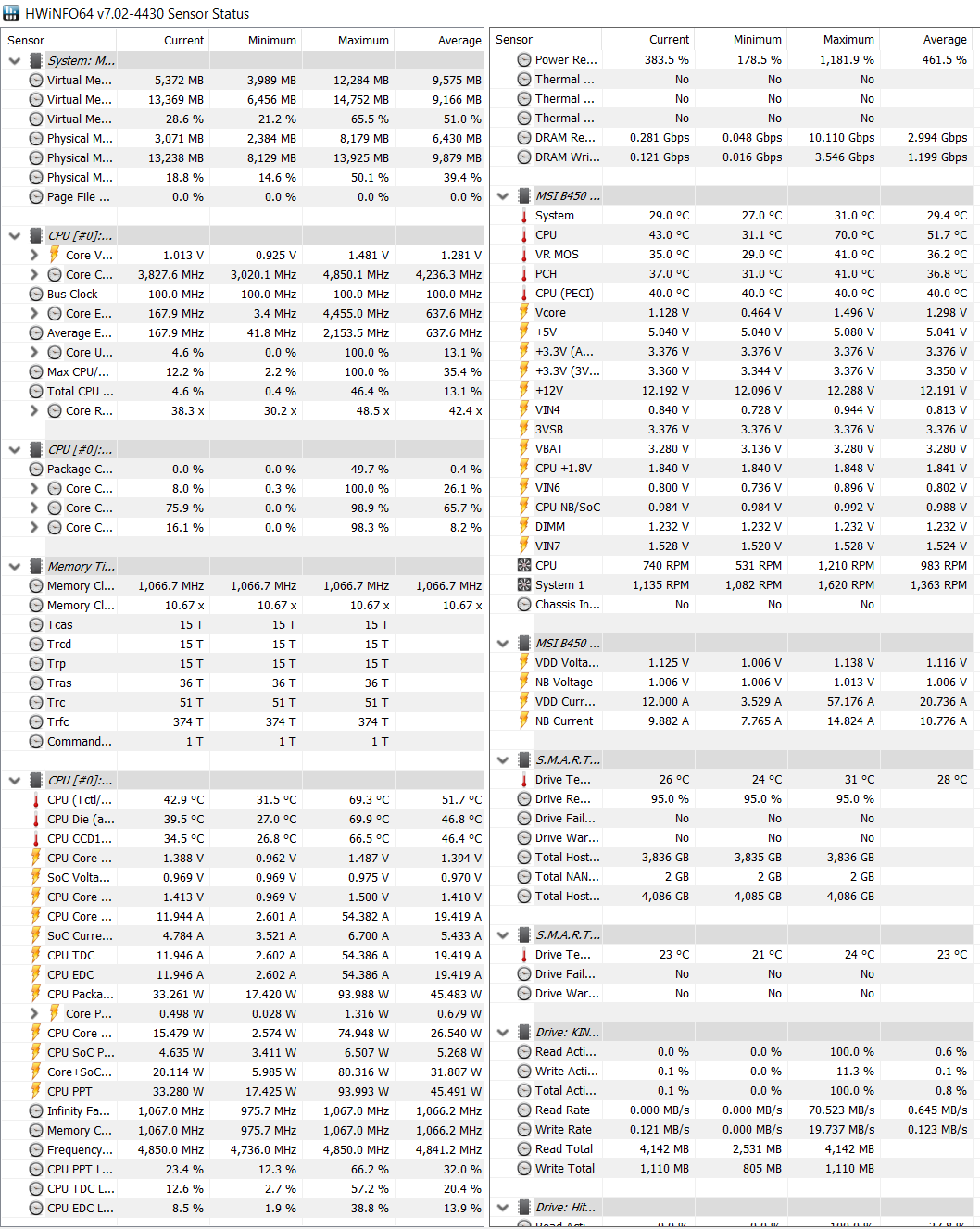Select the Write Total row
Viewport: 980px width, 1229px height.
pos(732,1168)
